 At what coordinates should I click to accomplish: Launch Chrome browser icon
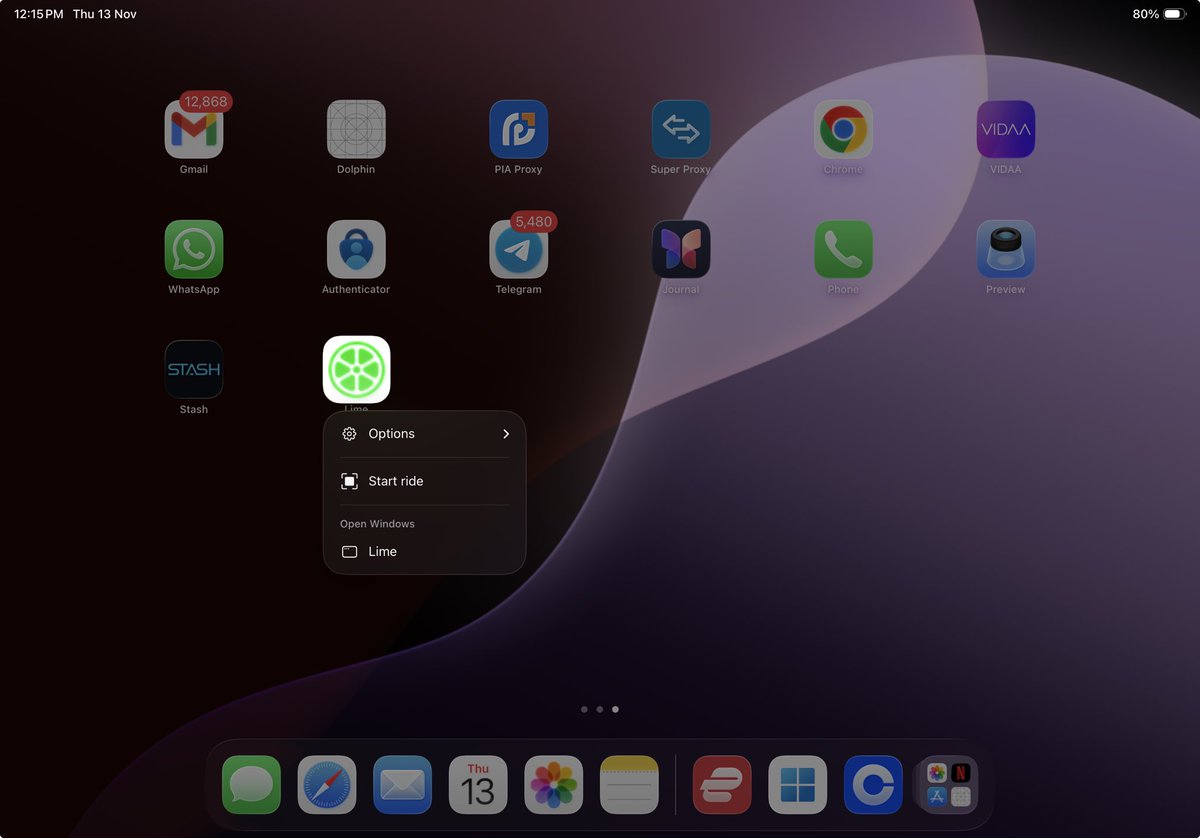[x=843, y=129]
